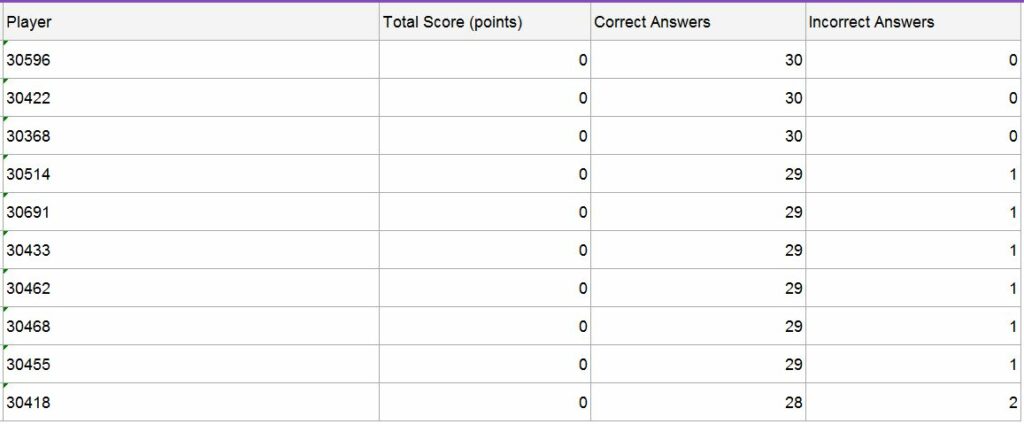Select the Total Score (points) header cell
Screen dimensions: 1024x424
click(485, 22)
